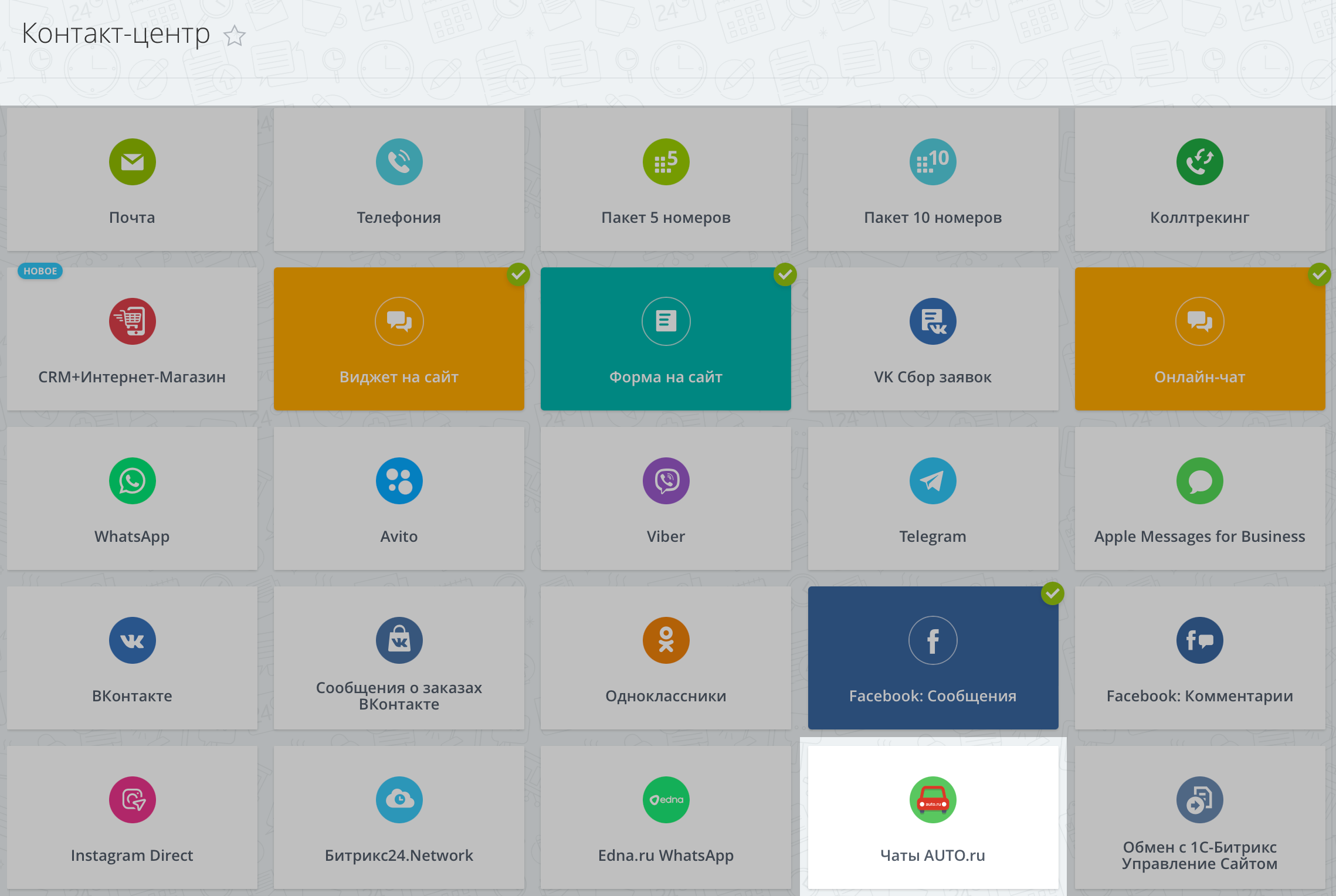The height and width of the screenshot is (896, 1336).
Task: Select the WhatsApp icon
Action: (132, 481)
